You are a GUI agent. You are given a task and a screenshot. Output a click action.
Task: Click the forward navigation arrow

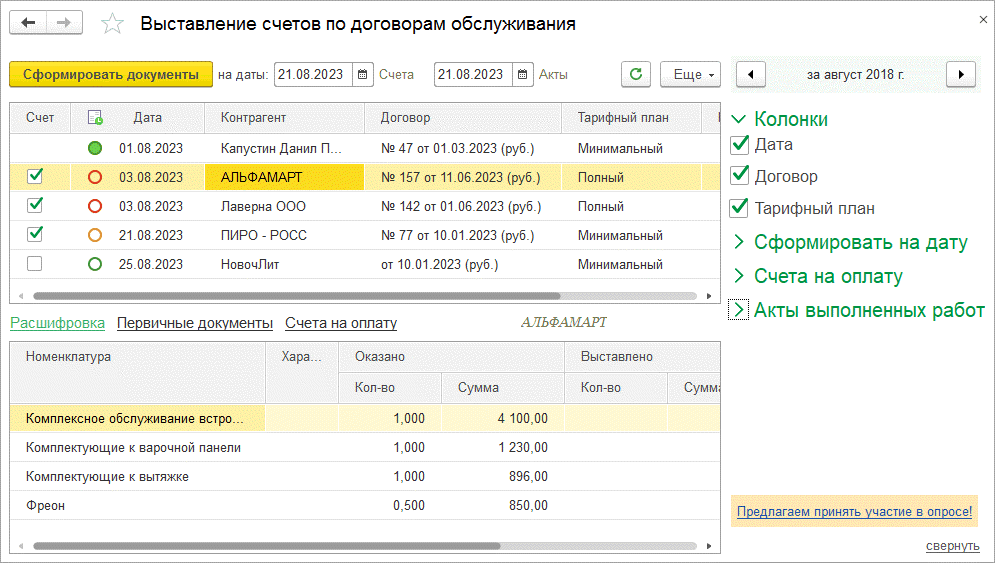tap(65, 23)
